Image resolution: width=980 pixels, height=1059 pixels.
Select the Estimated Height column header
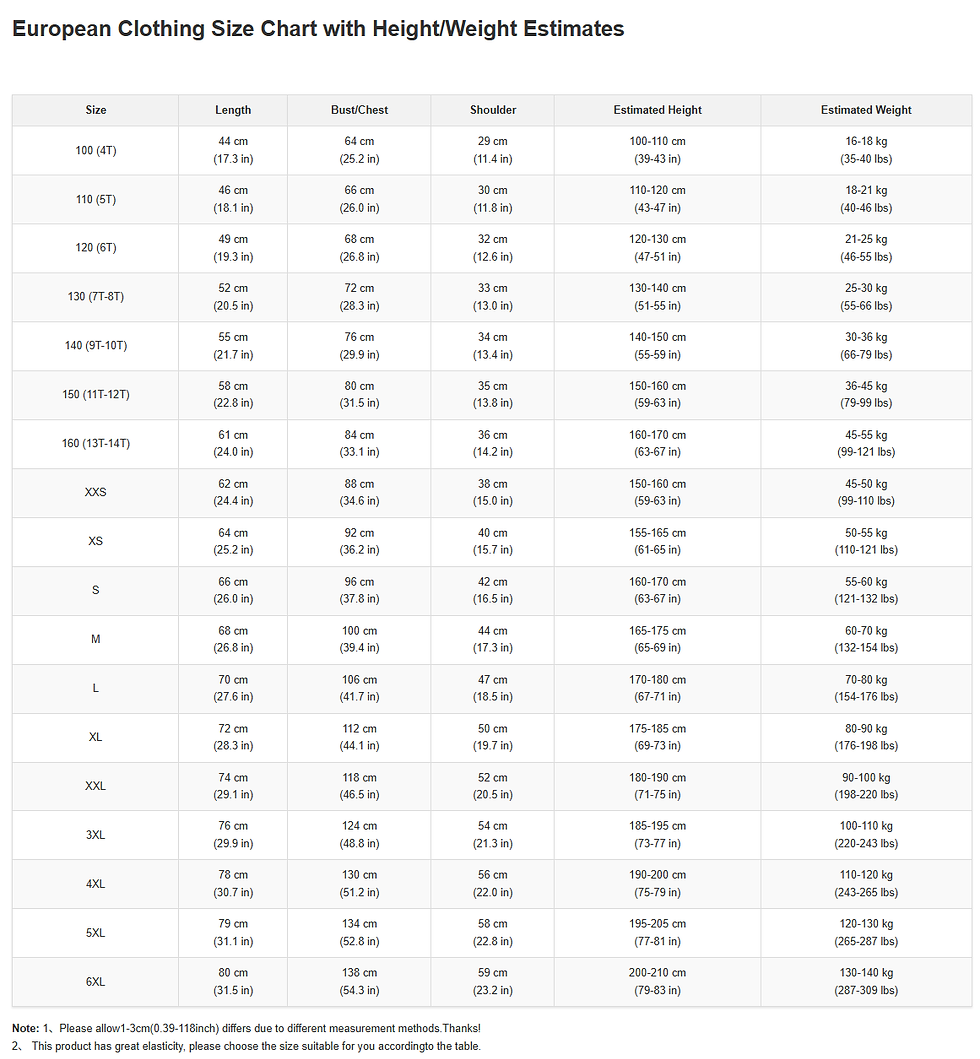pyautogui.click(x=657, y=110)
